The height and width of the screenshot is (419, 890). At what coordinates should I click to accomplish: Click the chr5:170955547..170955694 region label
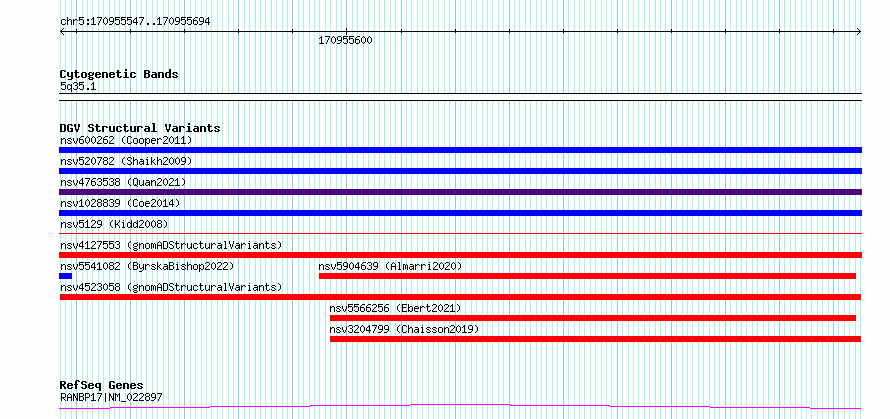coord(135,22)
